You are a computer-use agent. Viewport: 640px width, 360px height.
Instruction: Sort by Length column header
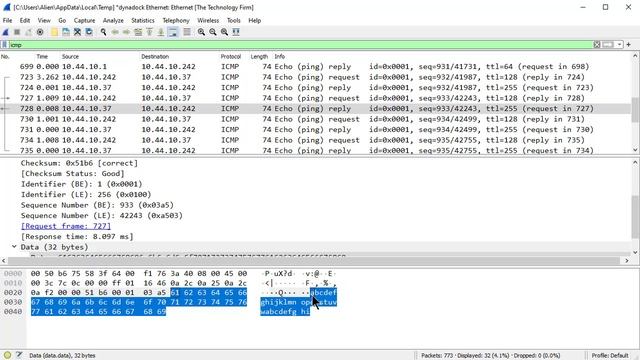pyautogui.click(x=261, y=56)
